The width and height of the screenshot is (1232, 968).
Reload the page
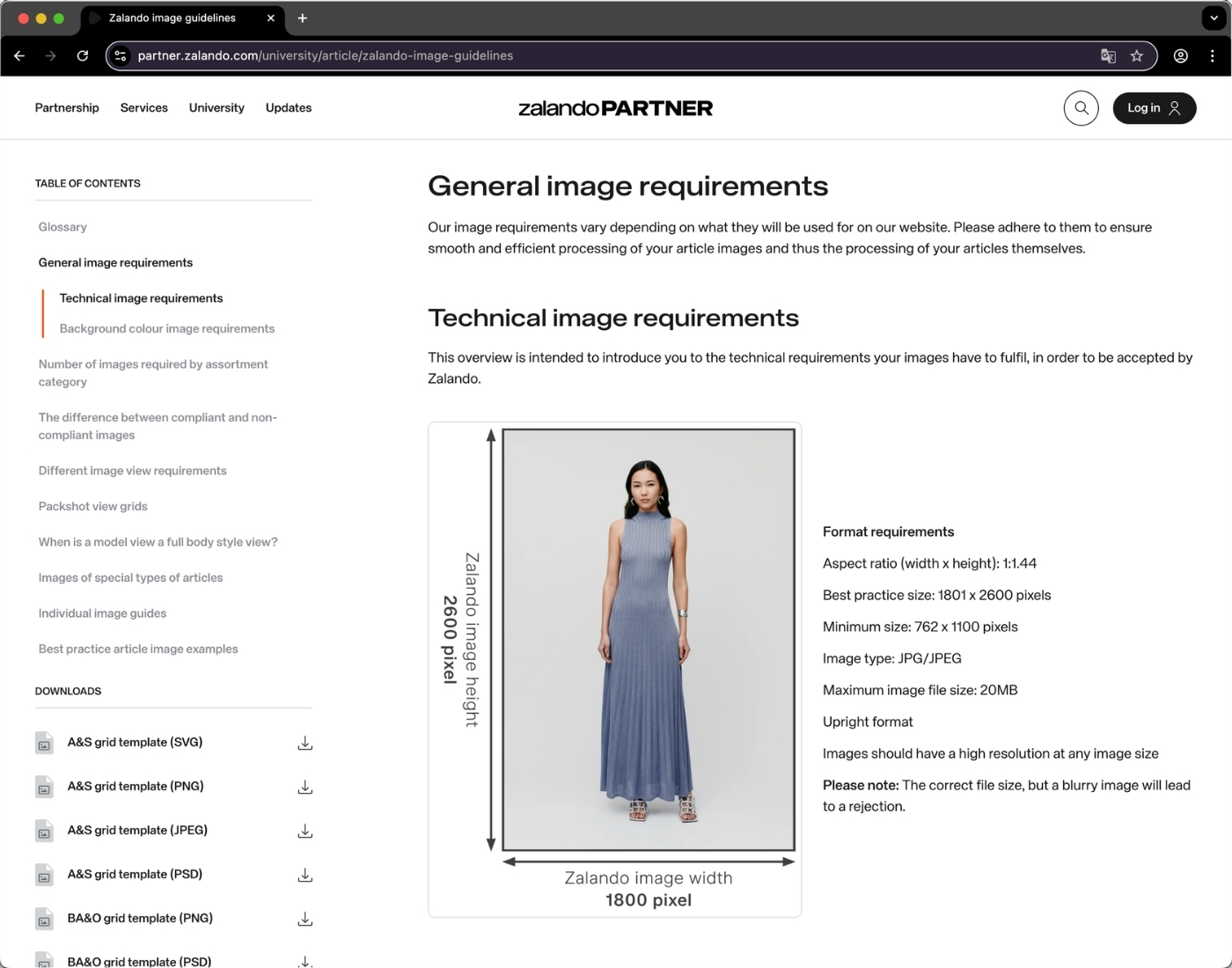[83, 55]
